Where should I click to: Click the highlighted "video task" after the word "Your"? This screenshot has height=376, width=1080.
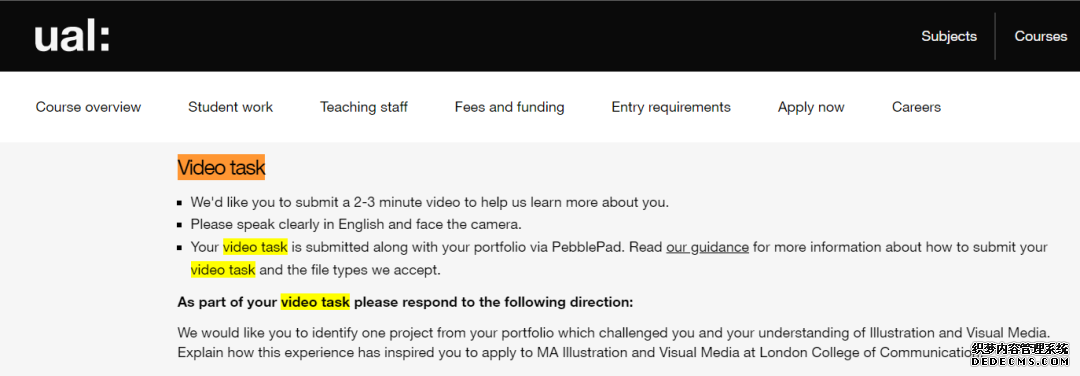point(255,247)
